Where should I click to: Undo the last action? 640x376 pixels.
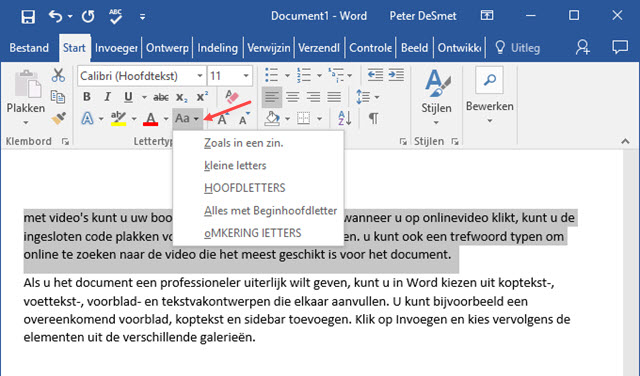[x=55, y=16]
